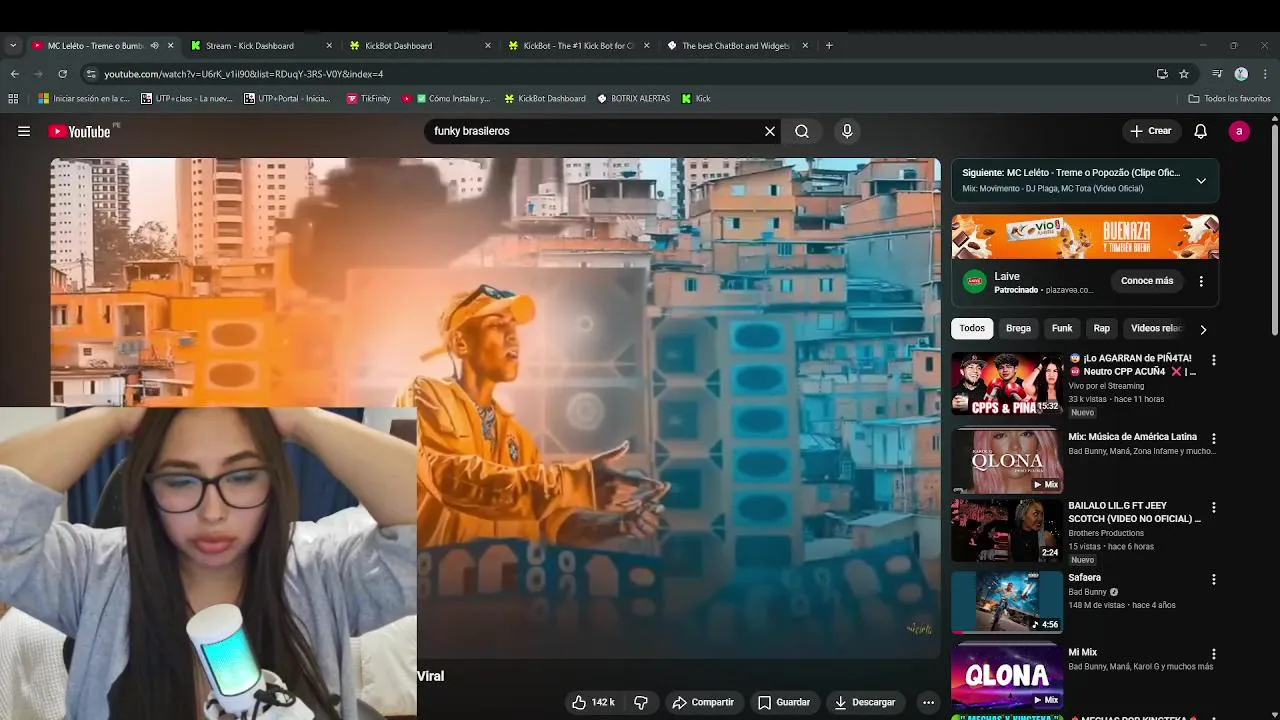This screenshot has width=1280, height=720.
Task: Mute the YouTube tab audio indicator
Action: click(x=154, y=45)
